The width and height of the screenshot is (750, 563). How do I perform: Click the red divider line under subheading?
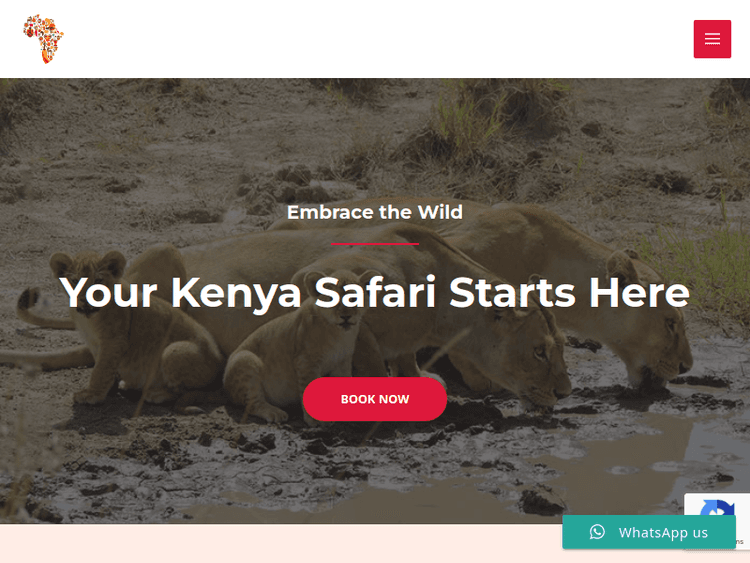coord(375,244)
